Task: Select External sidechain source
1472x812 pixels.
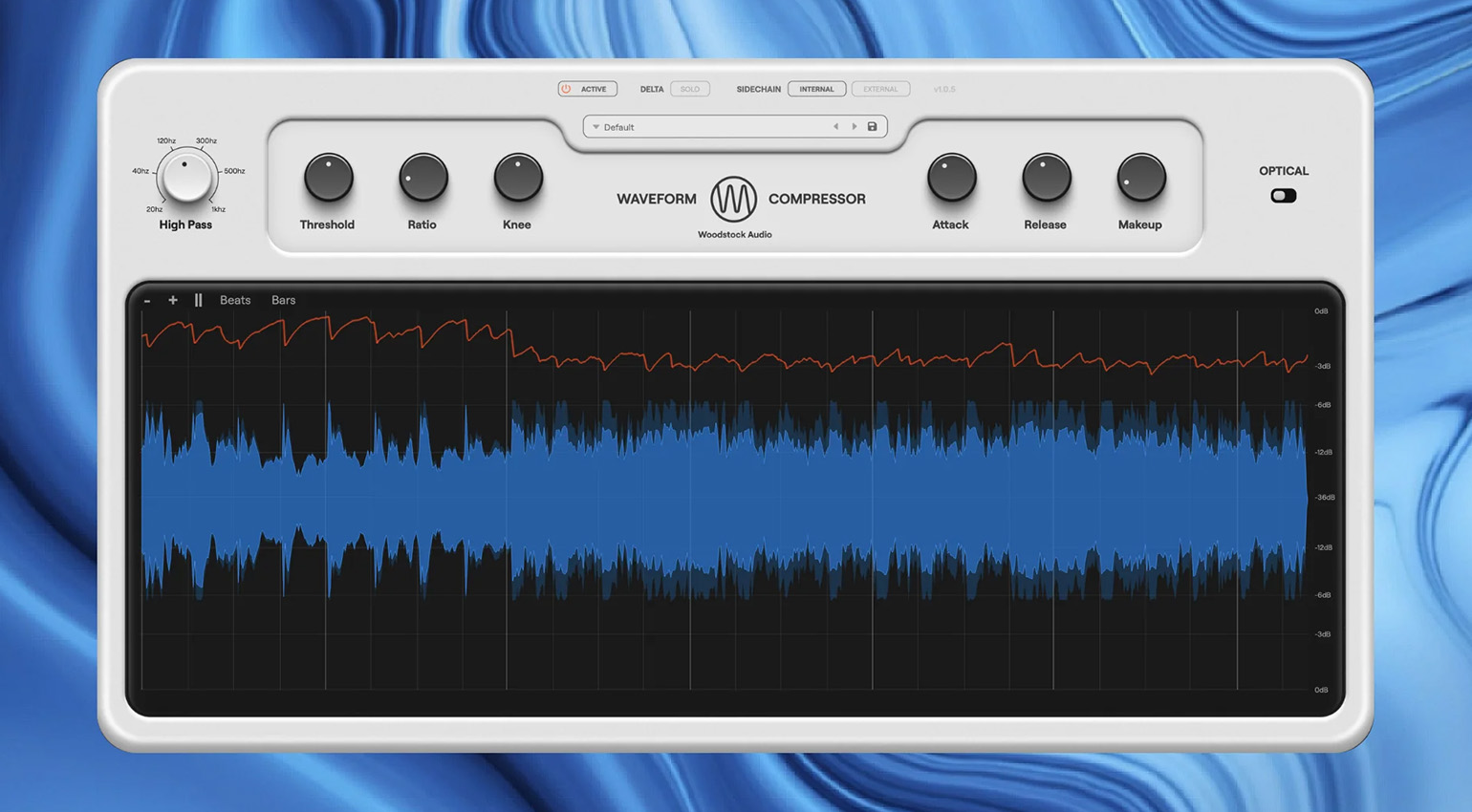Action: tap(880, 89)
